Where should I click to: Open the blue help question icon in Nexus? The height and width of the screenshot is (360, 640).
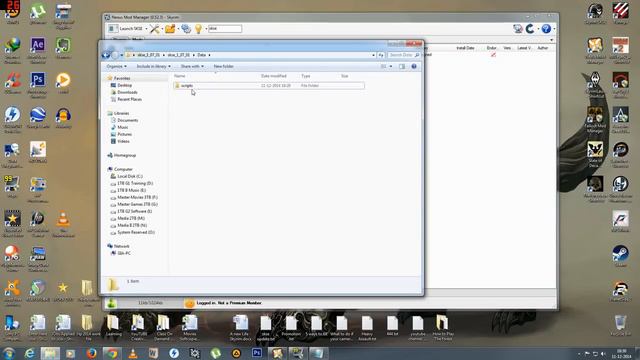(546, 29)
